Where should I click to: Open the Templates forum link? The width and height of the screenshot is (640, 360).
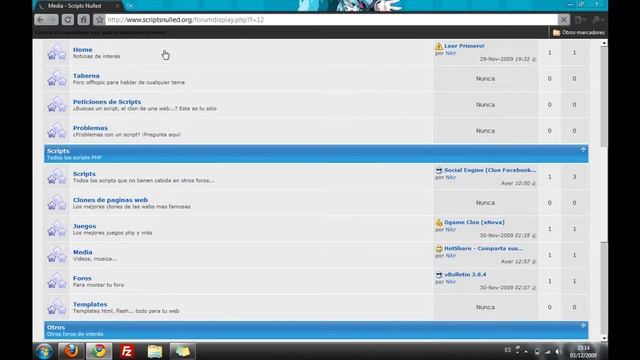90,304
